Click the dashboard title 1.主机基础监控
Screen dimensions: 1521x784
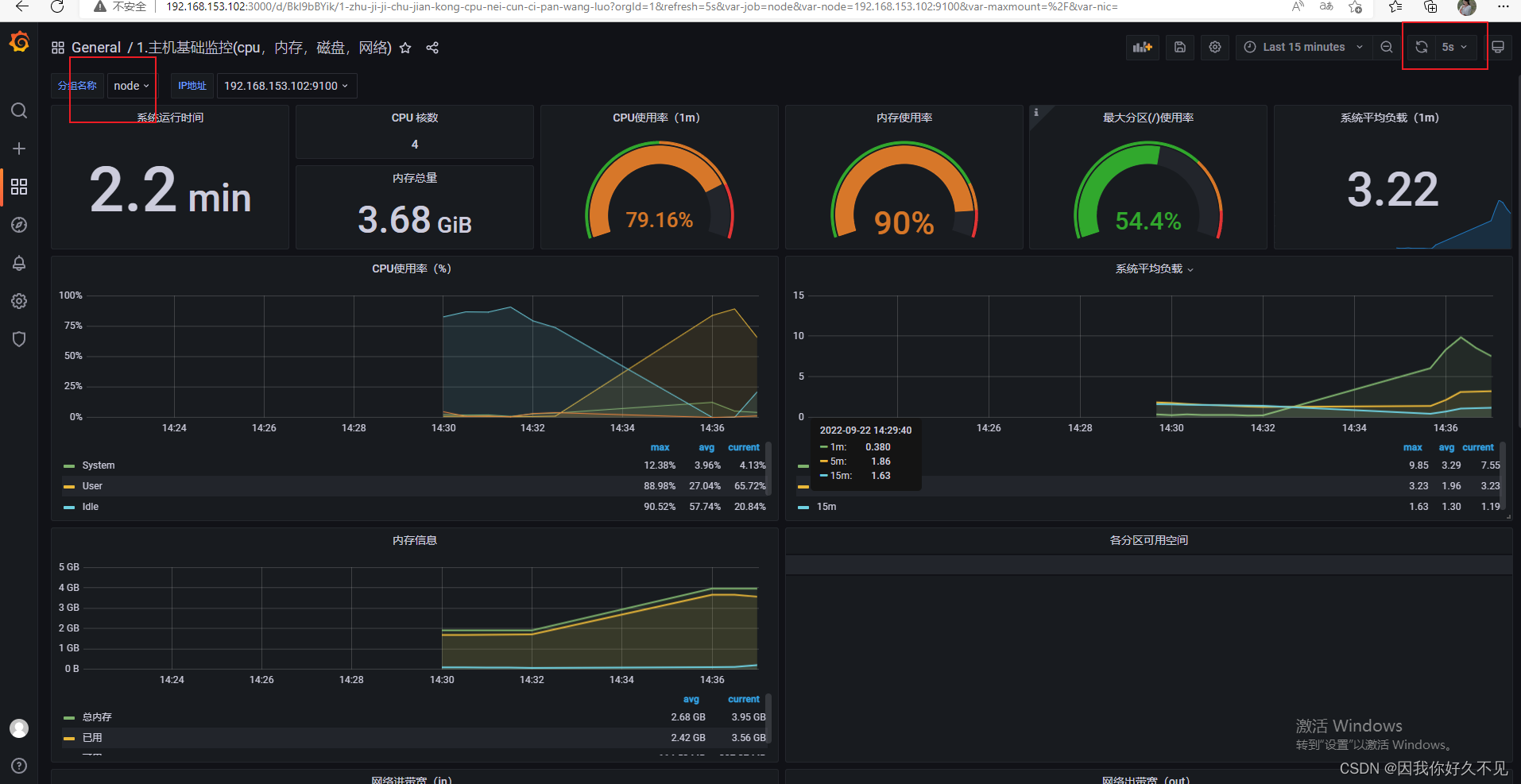tap(265, 48)
